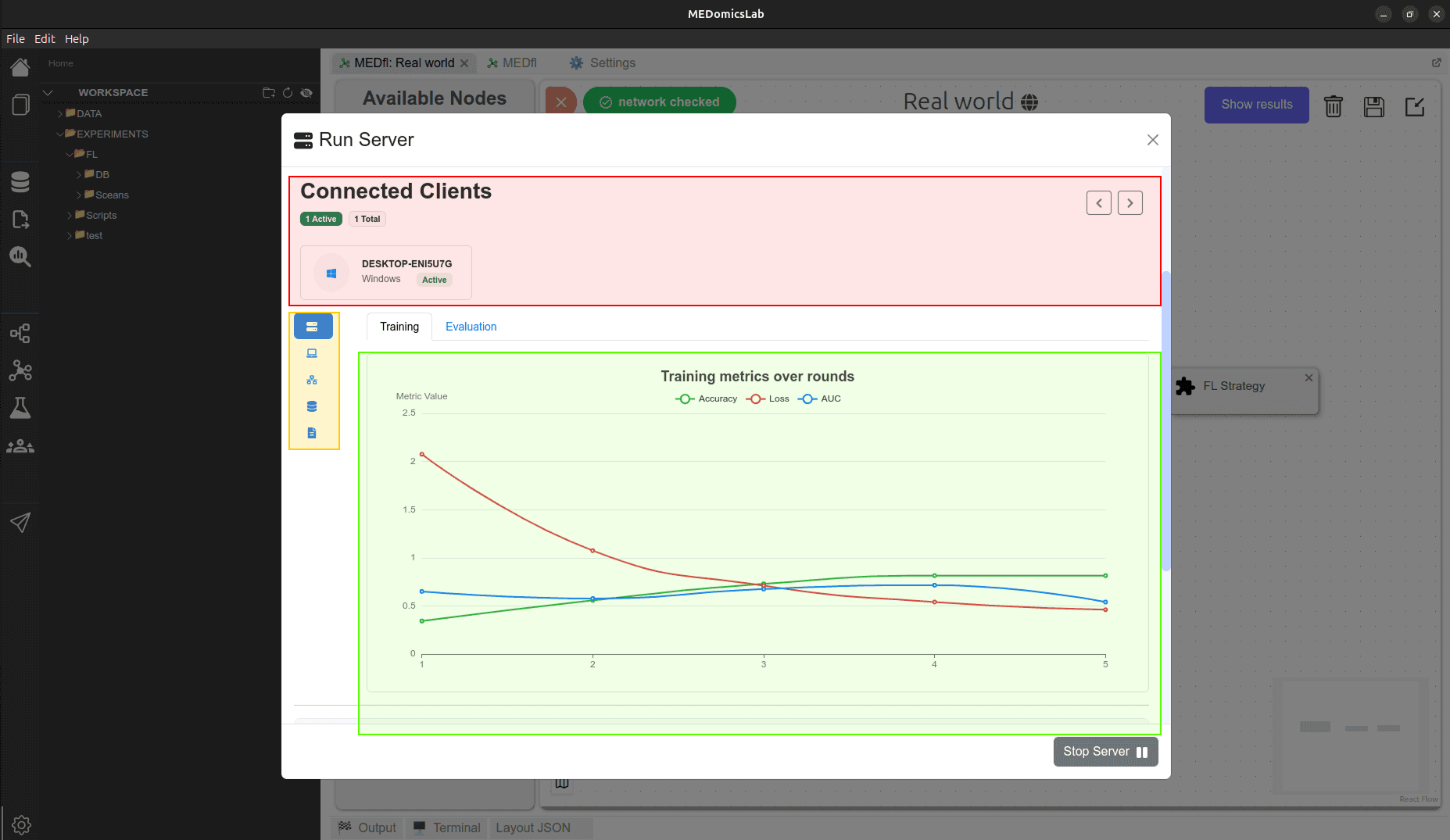Open the logs file icon in the dialog sidebar
Viewport: 1450px width, 840px height.
tap(313, 432)
